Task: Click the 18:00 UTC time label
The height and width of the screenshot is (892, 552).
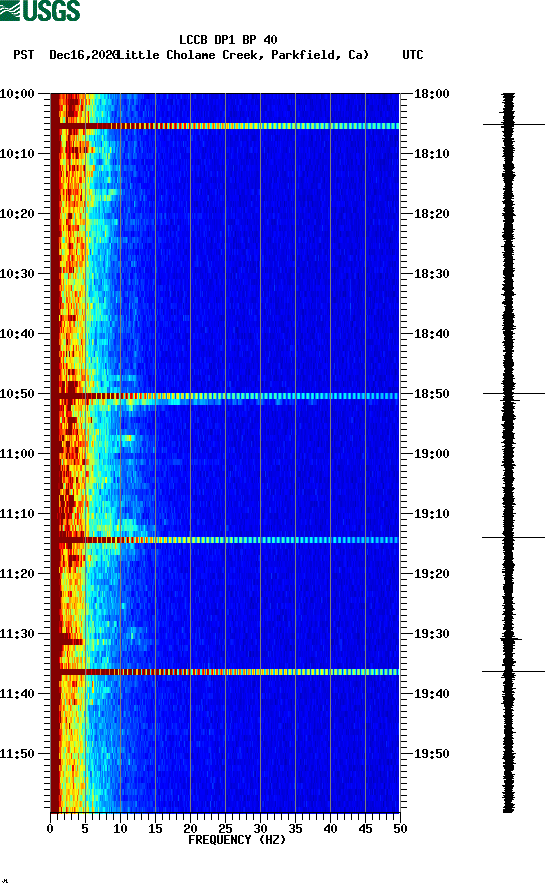Action: click(432, 94)
